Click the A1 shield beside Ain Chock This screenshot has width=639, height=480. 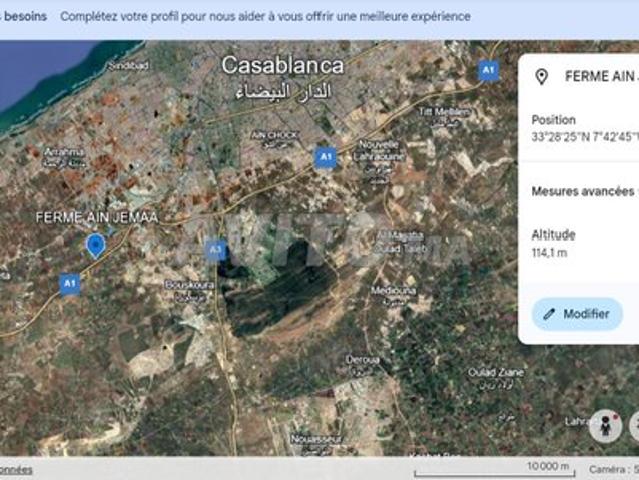[325, 157]
